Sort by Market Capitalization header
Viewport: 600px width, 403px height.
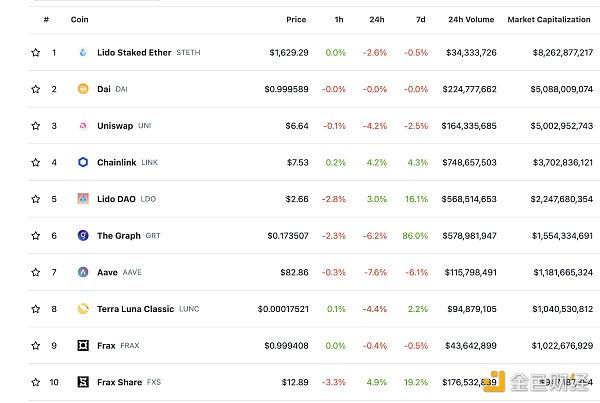coord(550,19)
